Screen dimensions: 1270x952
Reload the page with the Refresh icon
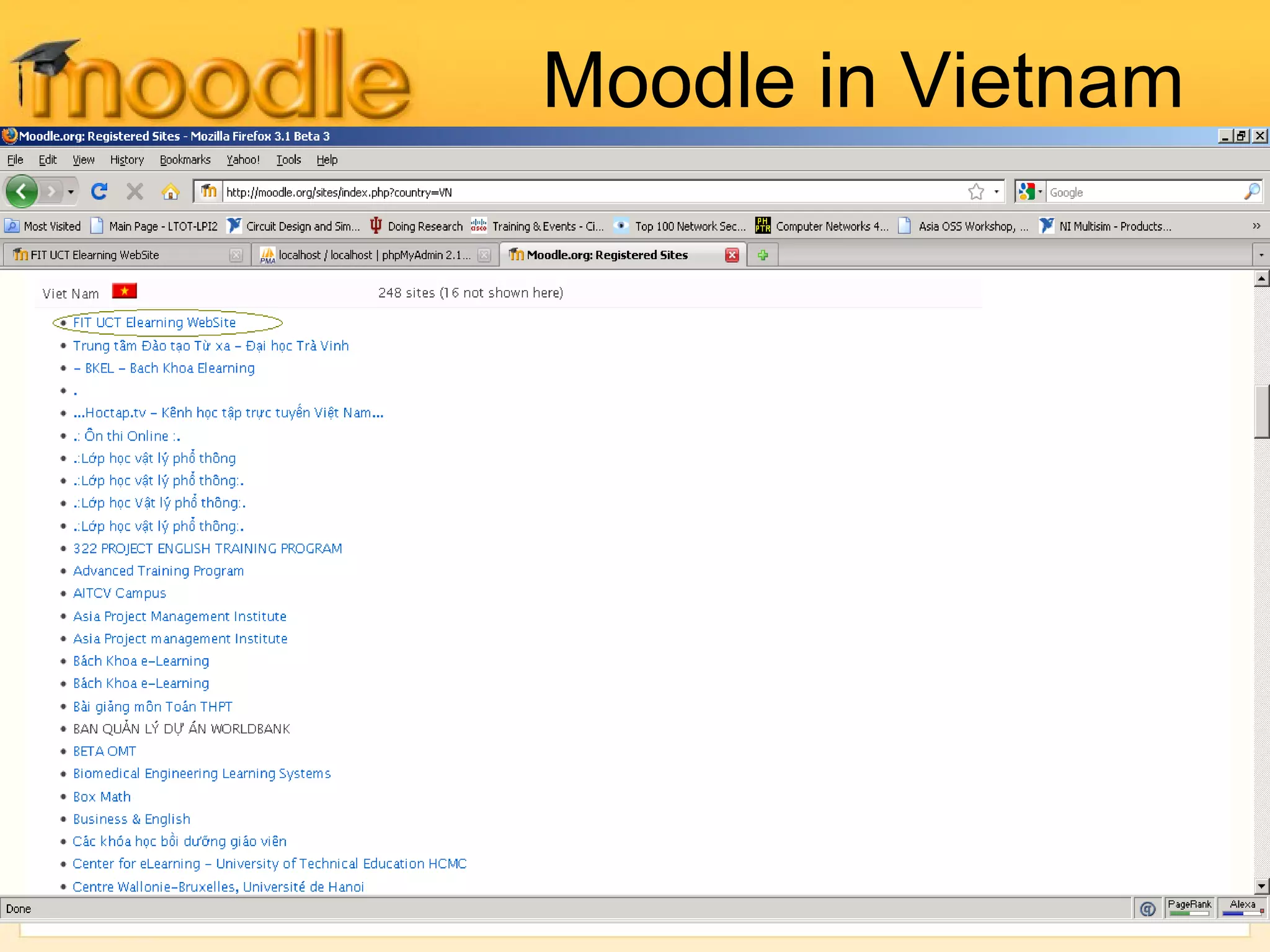click(99, 192)
